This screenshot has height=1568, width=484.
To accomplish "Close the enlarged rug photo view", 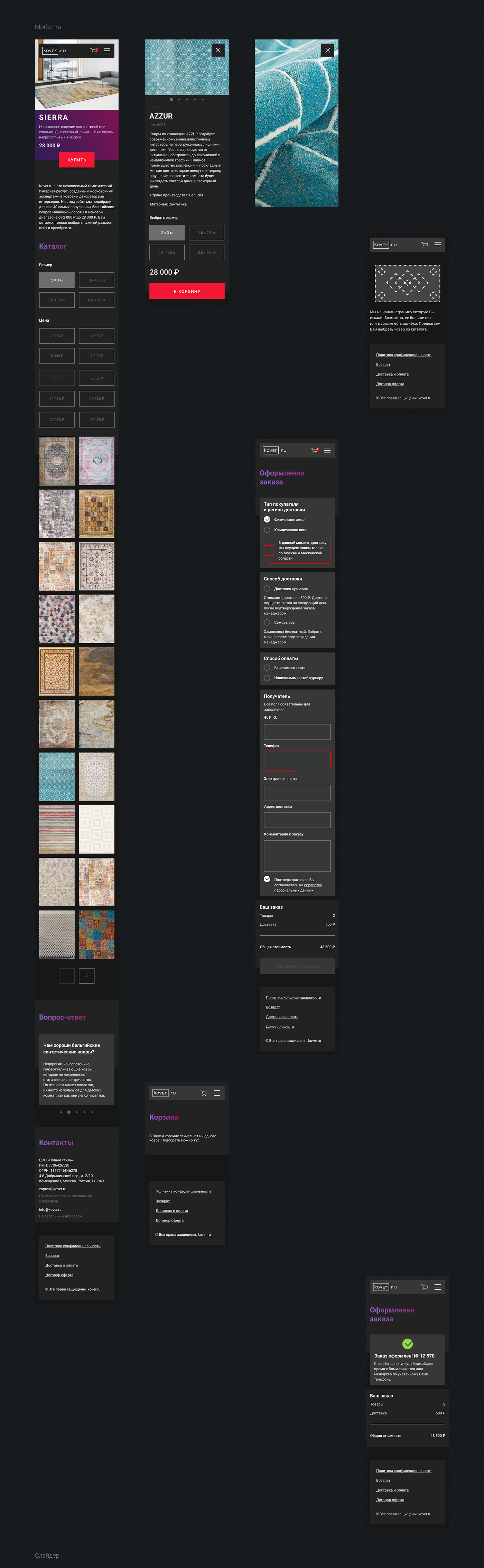I will pos(327,50).
